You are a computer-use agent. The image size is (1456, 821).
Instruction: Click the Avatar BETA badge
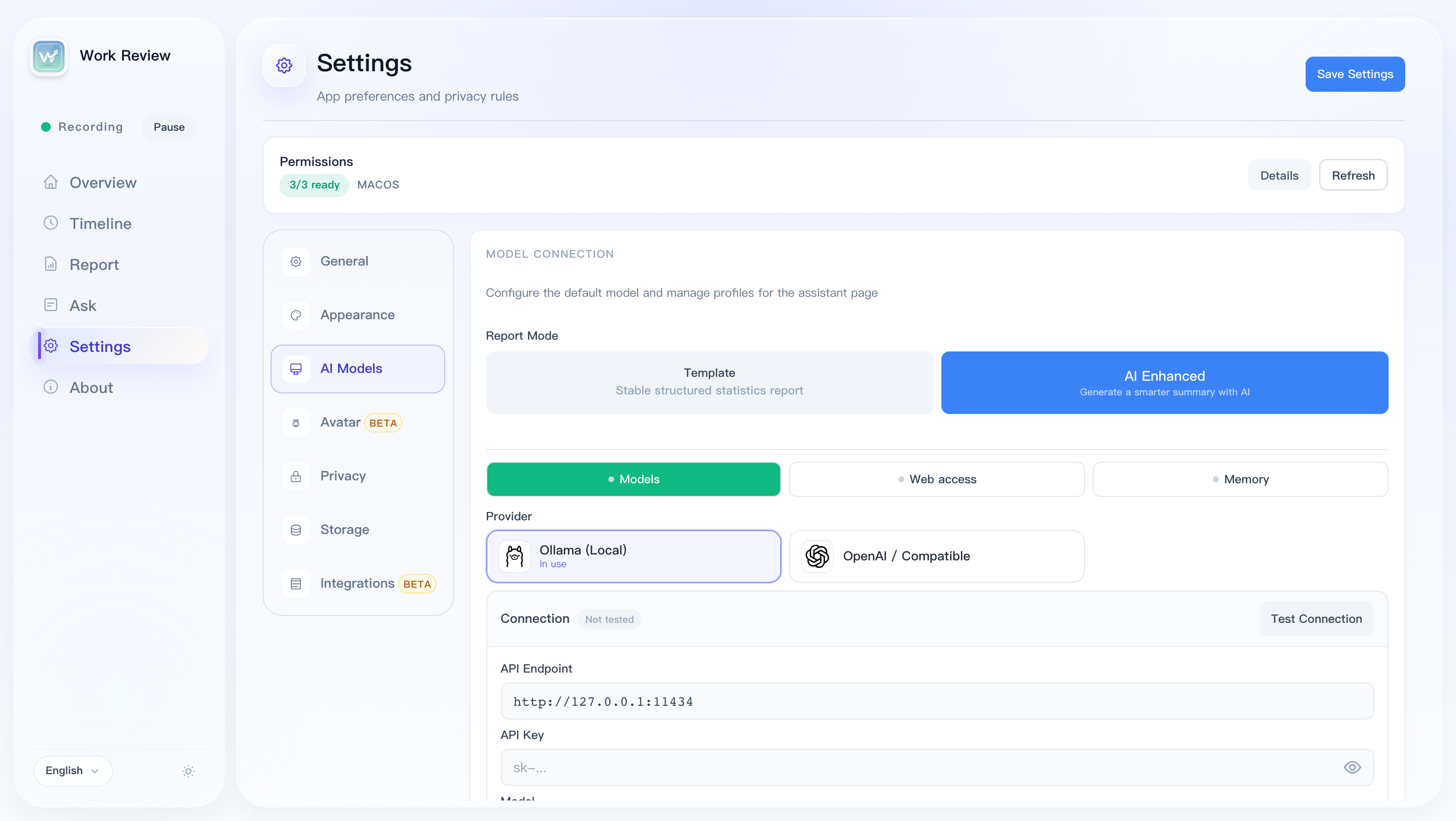click(x=383, y=423)
